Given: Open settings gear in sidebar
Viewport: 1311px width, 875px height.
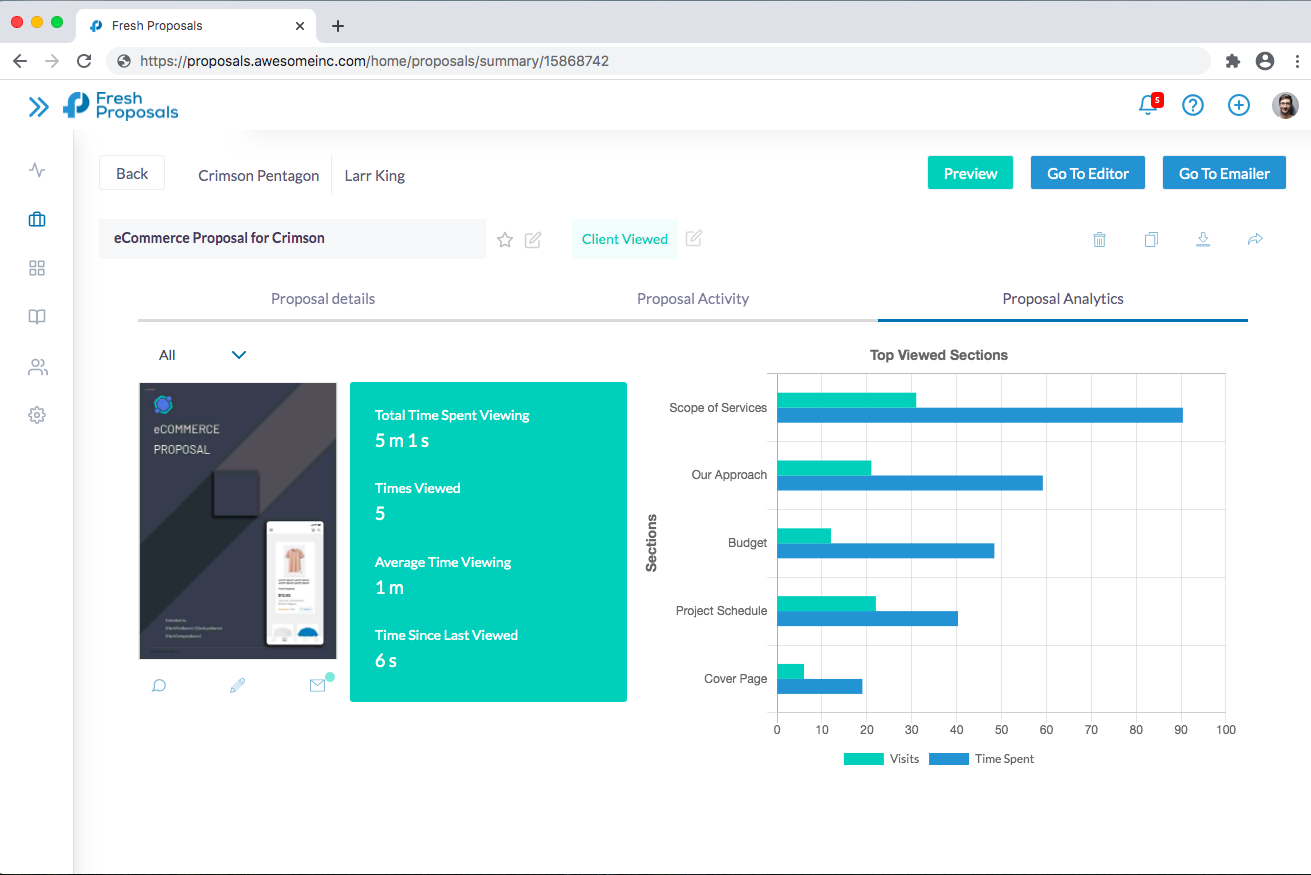Looking at the screenshot, I should 37,415.
